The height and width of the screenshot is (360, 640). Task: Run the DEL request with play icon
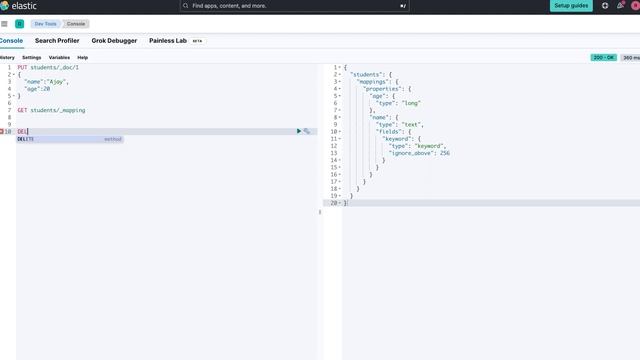[299, 131]
